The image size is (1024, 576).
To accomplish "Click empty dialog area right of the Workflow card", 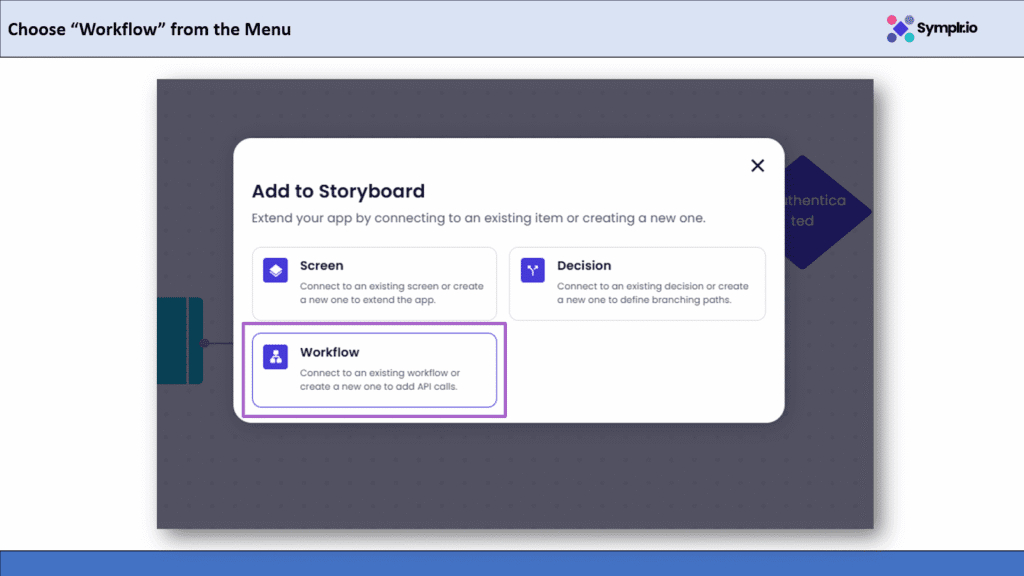I will [x=640, y=370].
